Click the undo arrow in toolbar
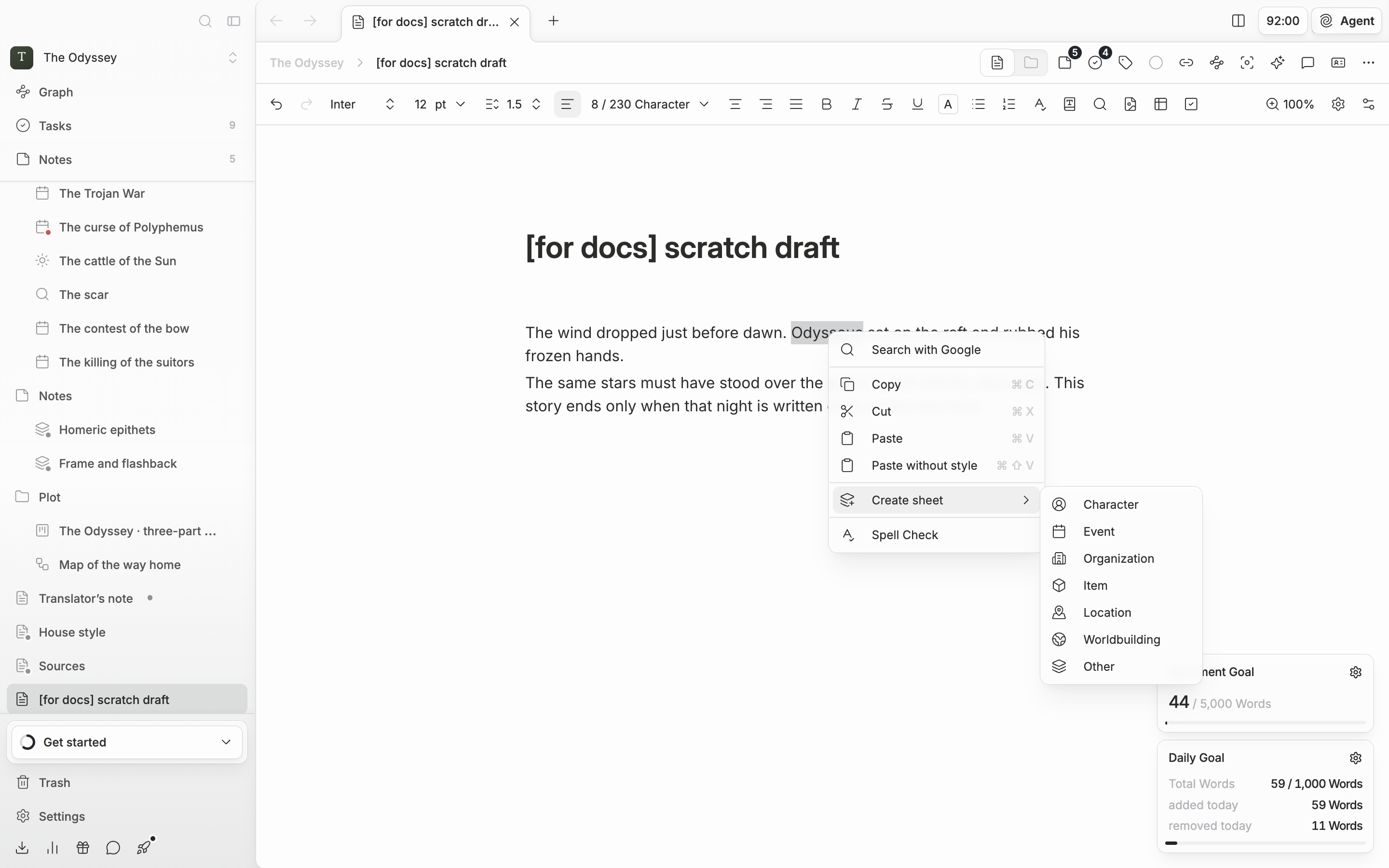Screen dimensions: 1389x868 [276, 104]
